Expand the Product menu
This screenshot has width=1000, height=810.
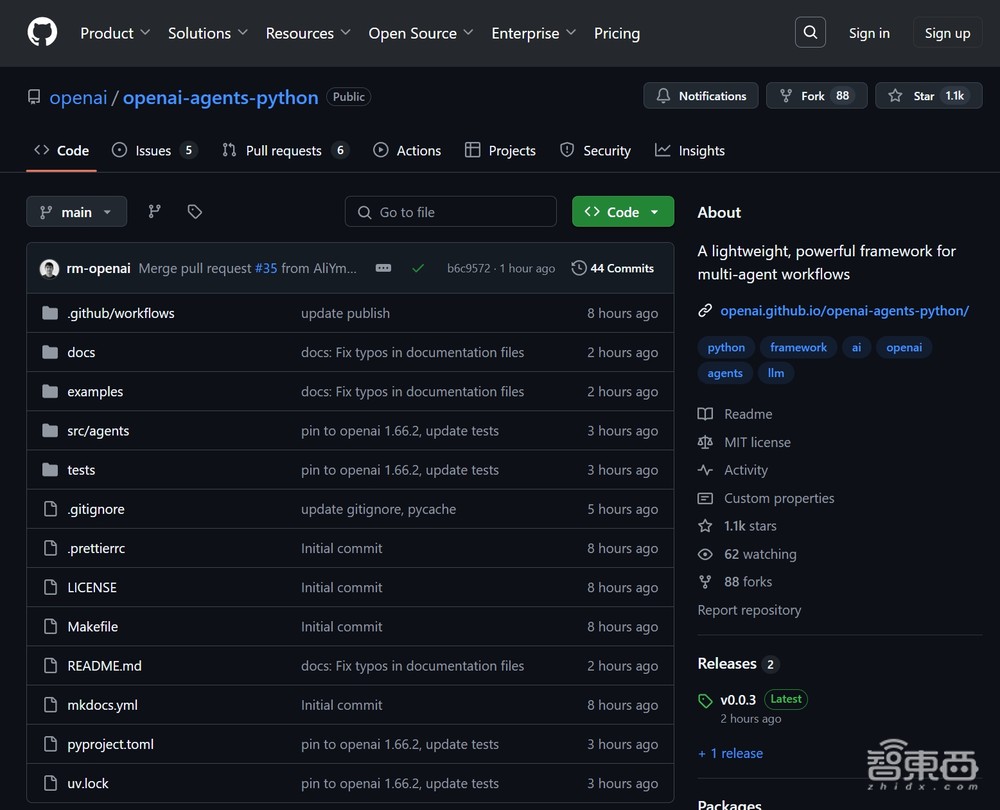click(x=115, y=33)
